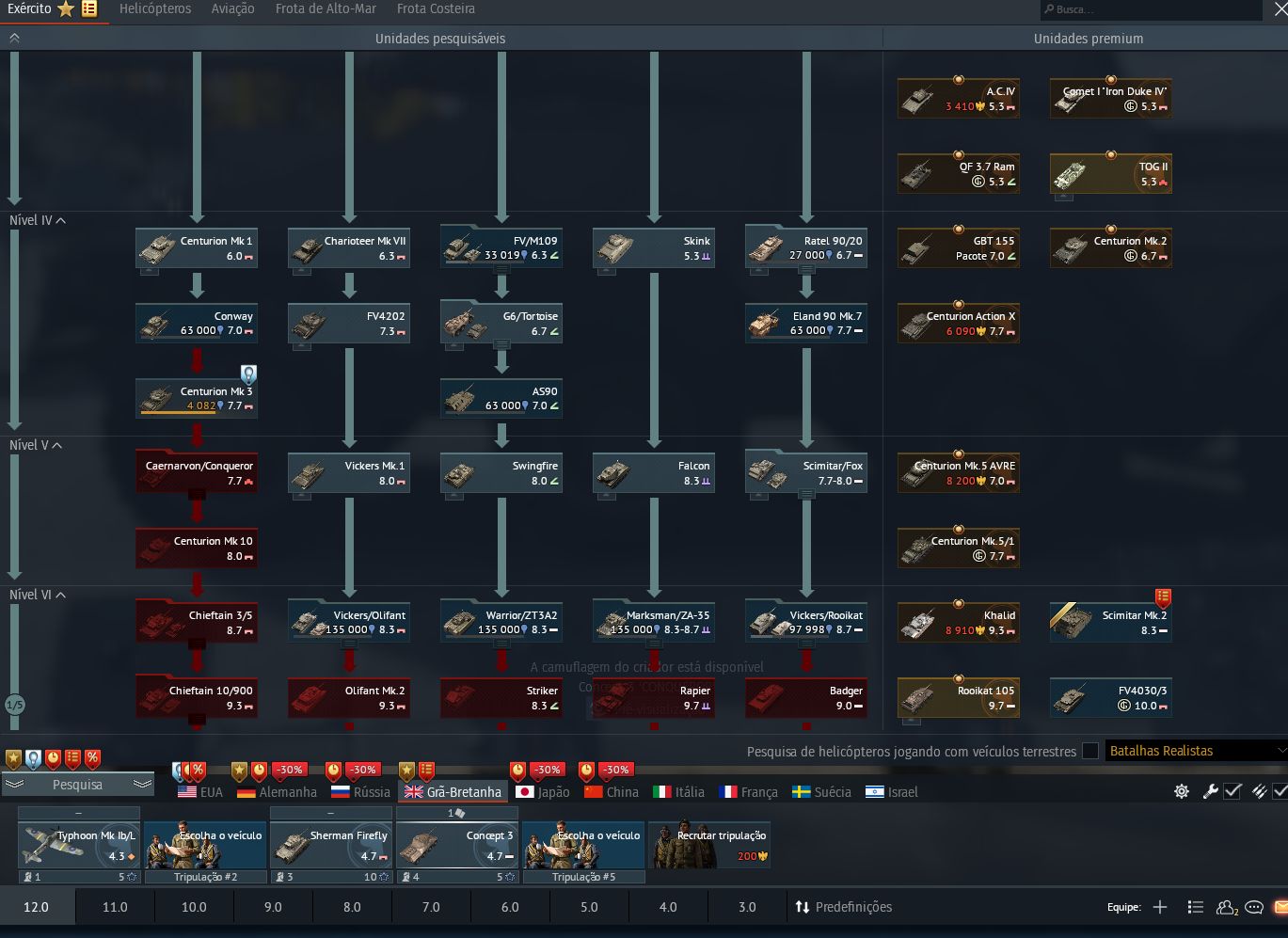This screenshot has height=938, width=1288.
Task: Select the 8.0 battle rating preset
Action: click(352, 907)
